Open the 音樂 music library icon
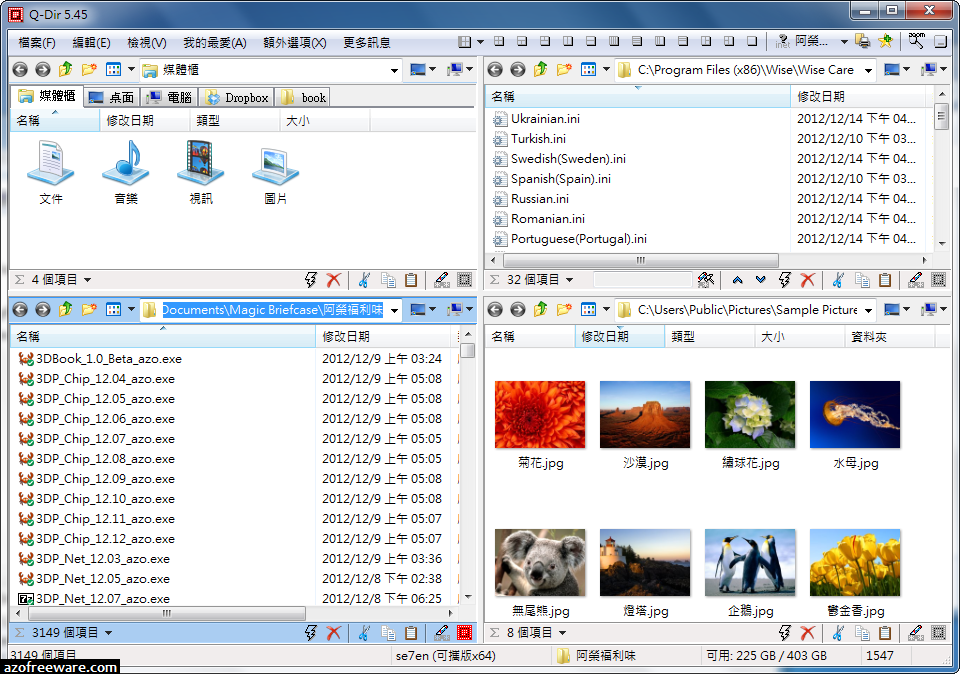Screen dimensions: 960x674 [x=126, y=172]
